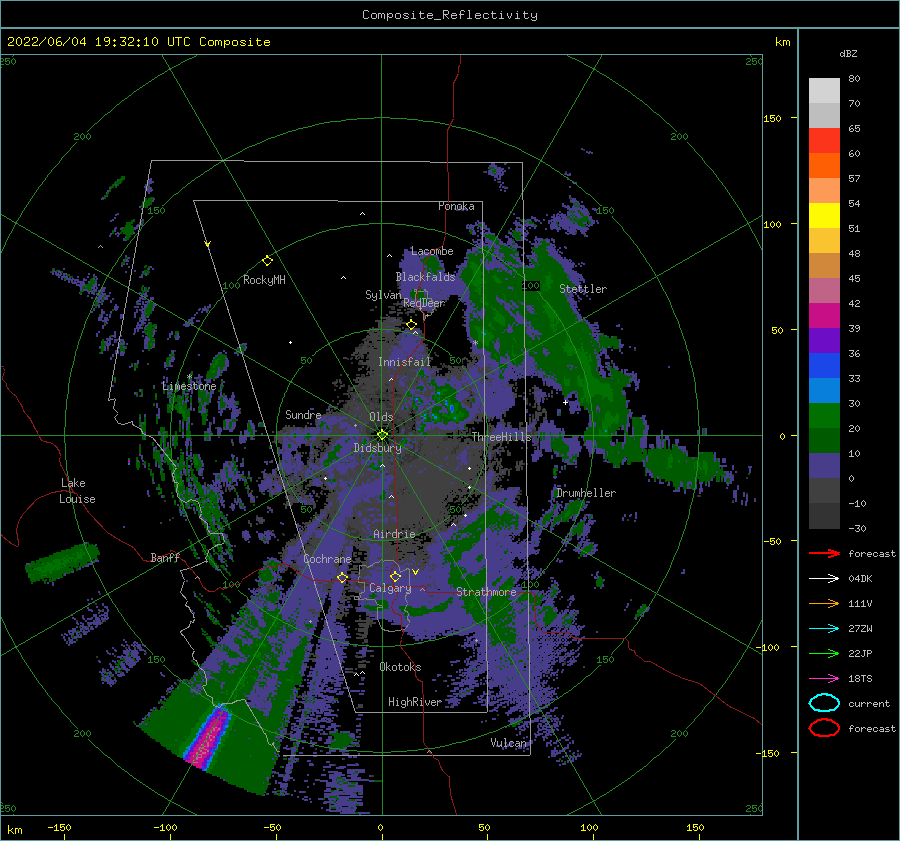The width and height of the screenshot is (900, 841).
Task: Click the Strathmore label
Action: 486,592
